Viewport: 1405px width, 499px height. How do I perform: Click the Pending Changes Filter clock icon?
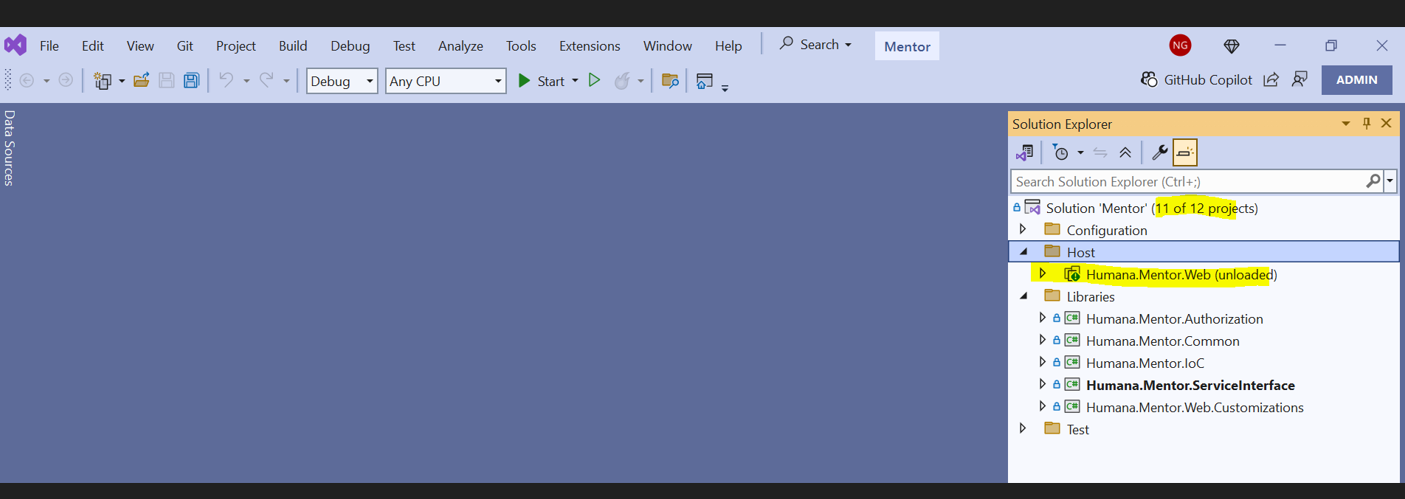1061,152
